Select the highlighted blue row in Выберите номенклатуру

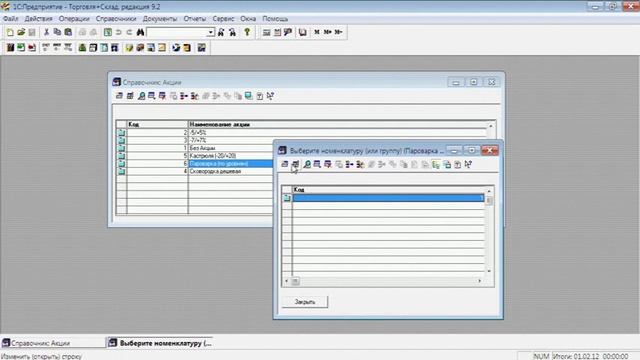pyautogui.click(x=388, y=198)
